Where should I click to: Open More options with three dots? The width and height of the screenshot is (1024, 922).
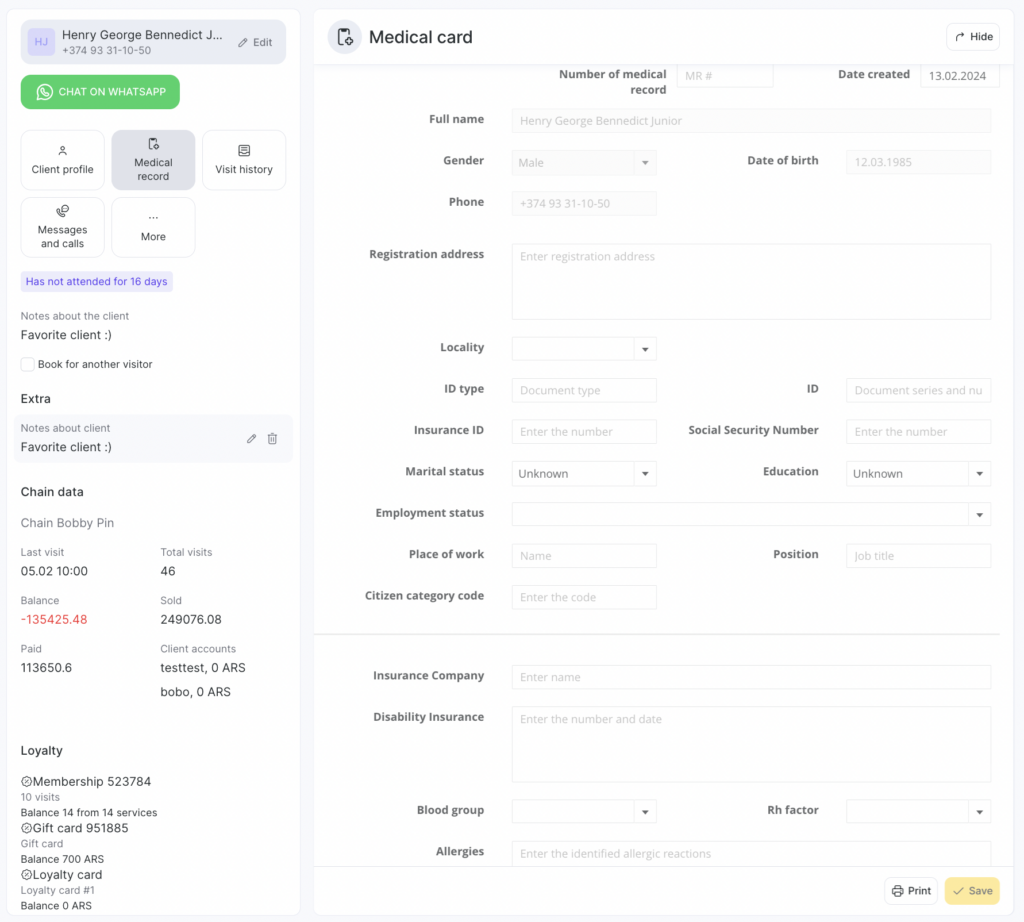[153, 227]
